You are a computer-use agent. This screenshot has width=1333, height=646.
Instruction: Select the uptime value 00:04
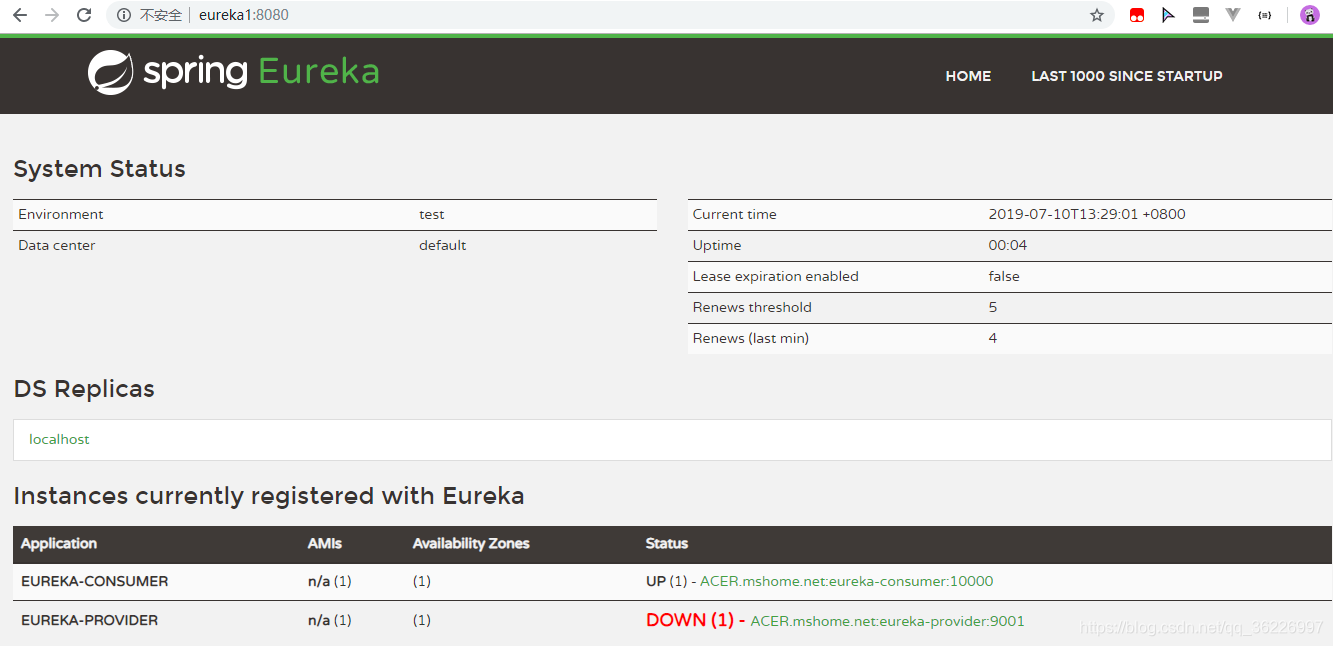(x=1008, y=245)
